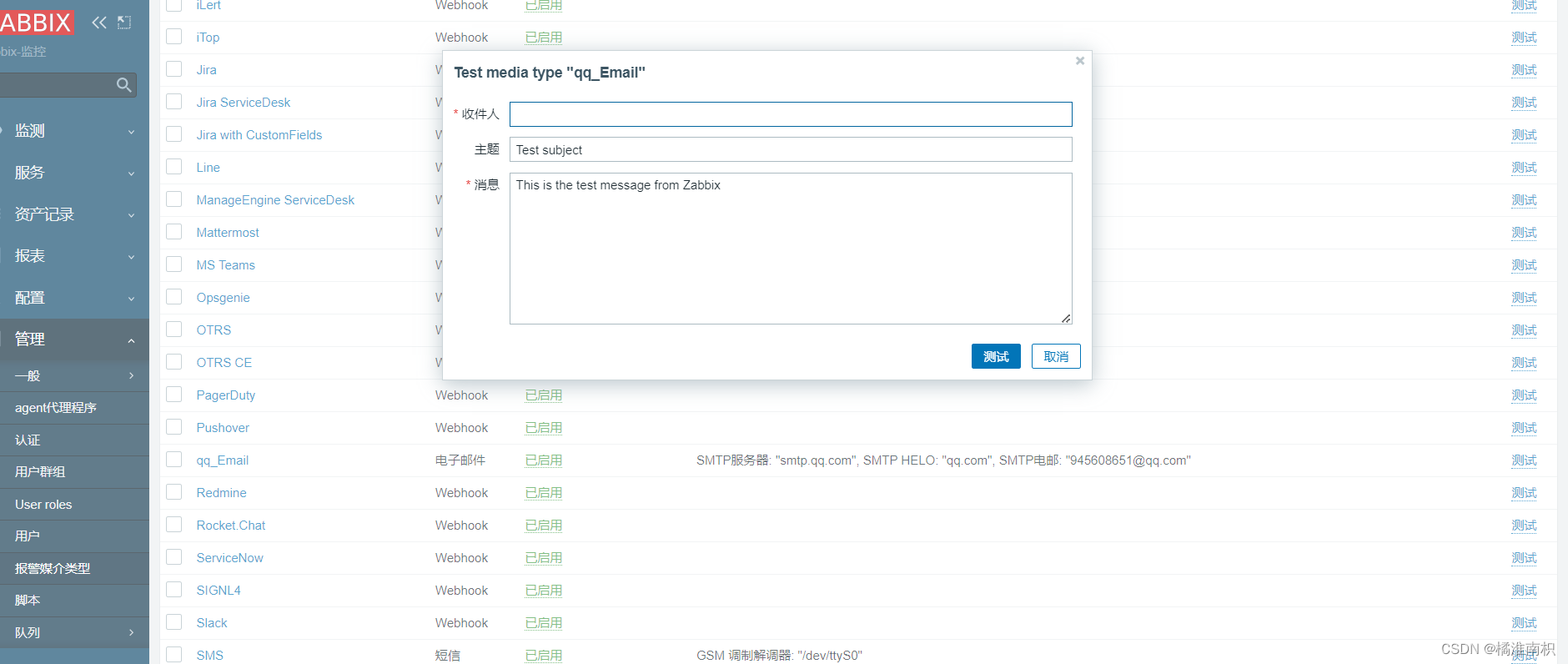Select the Mattermost row checkbox

point(174,232)
